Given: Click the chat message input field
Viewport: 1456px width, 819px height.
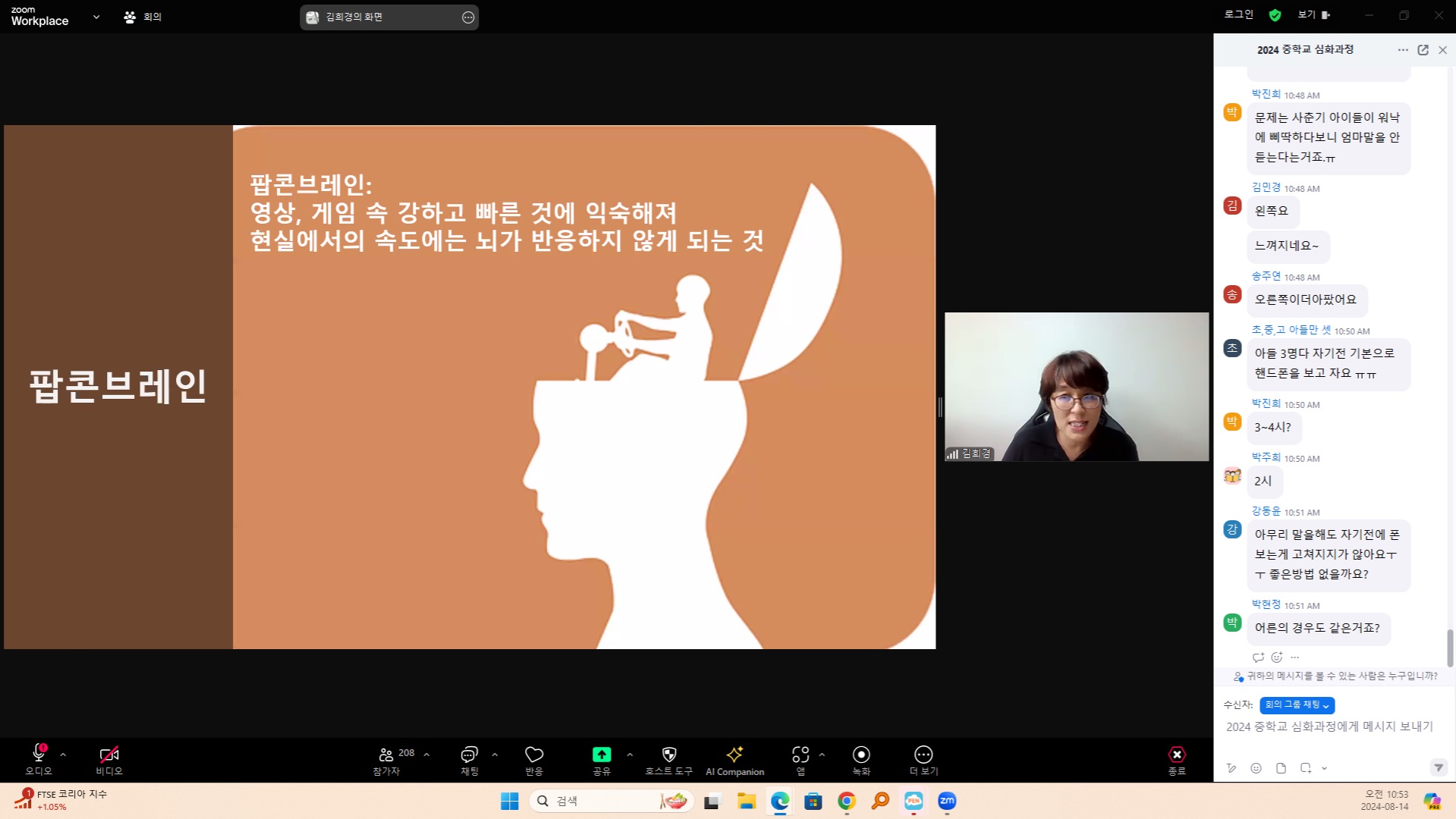Looking at the screenshot, I should tap(1329, 726).
